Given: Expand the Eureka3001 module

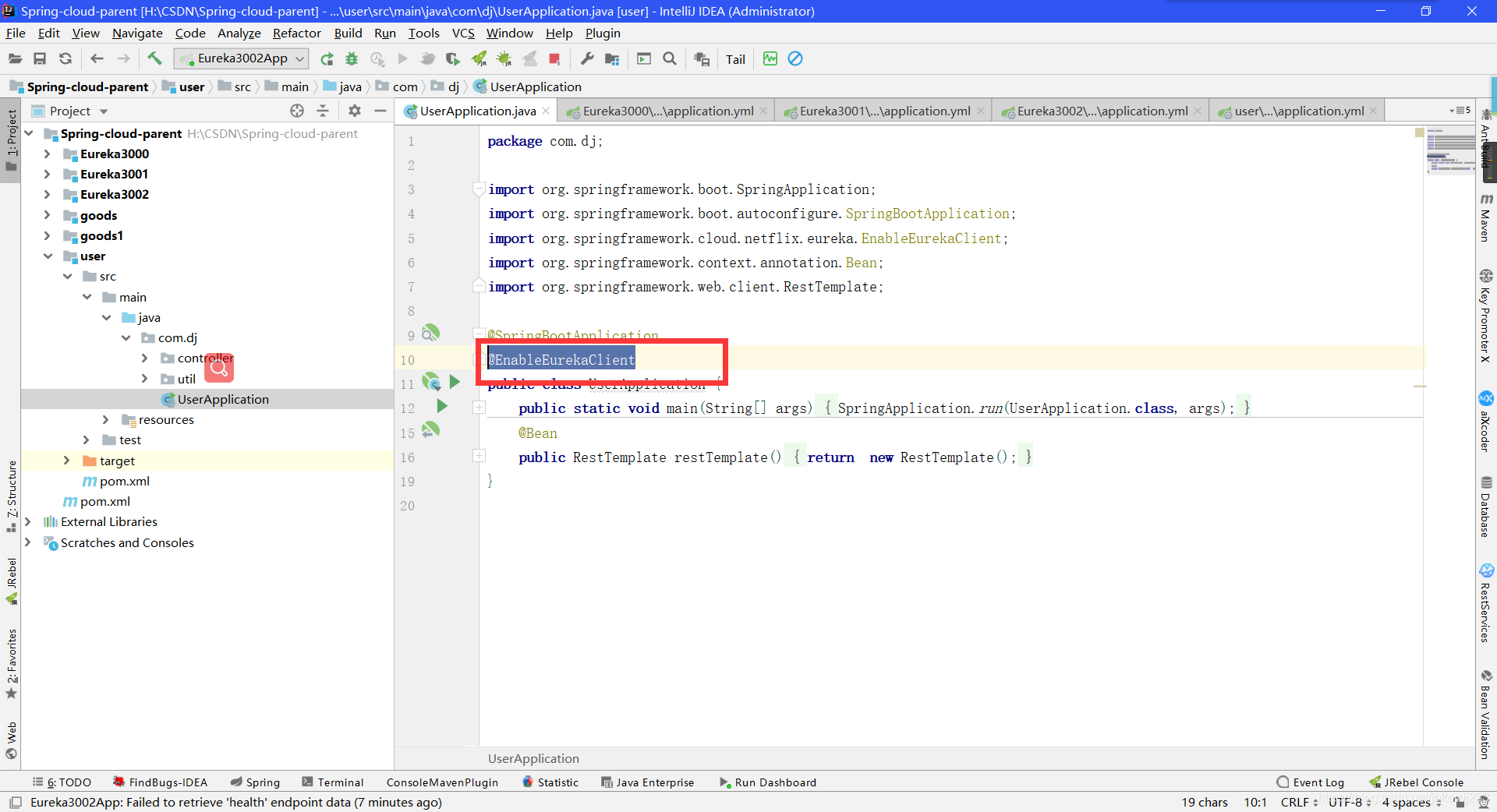Looking at the screenshot, I should click(47, 174).
